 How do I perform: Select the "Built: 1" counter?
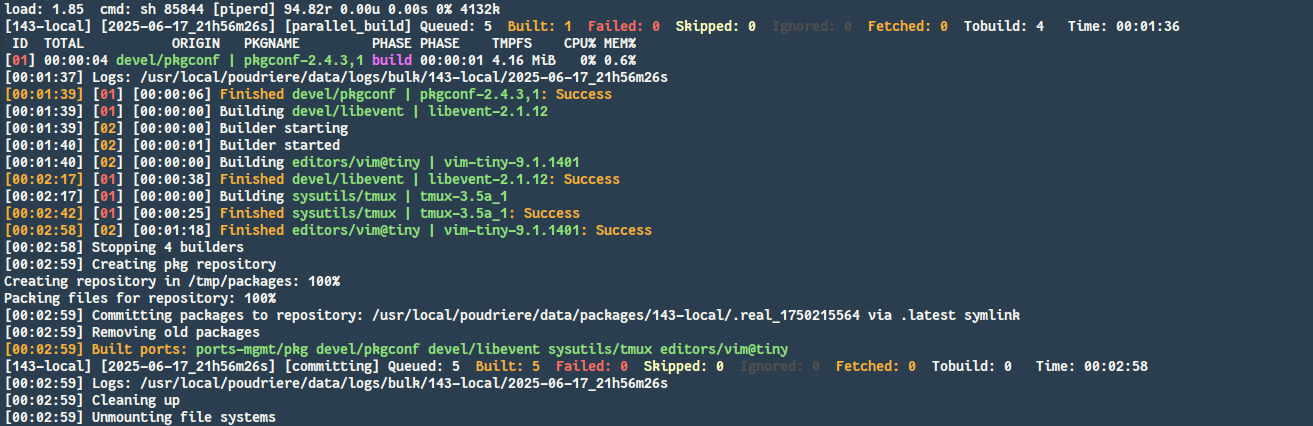click(x=539, y=26)
